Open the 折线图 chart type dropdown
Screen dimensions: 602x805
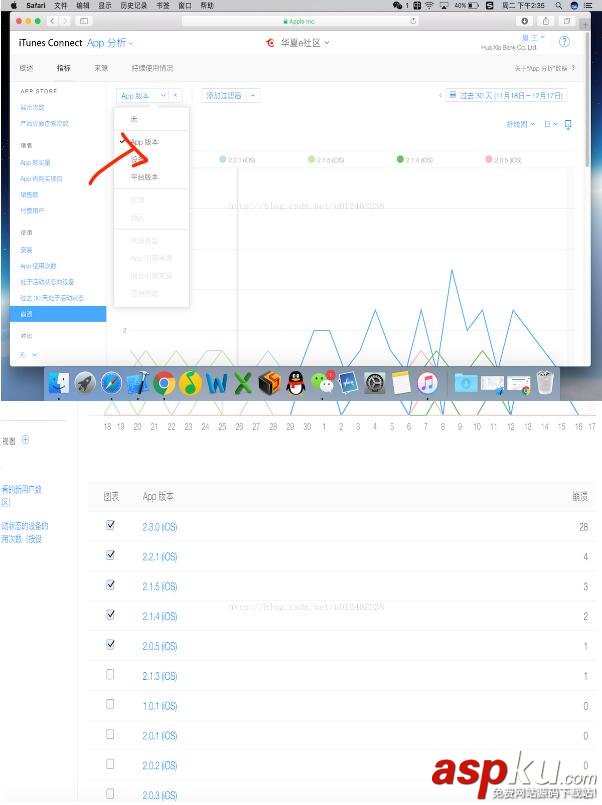520,124
